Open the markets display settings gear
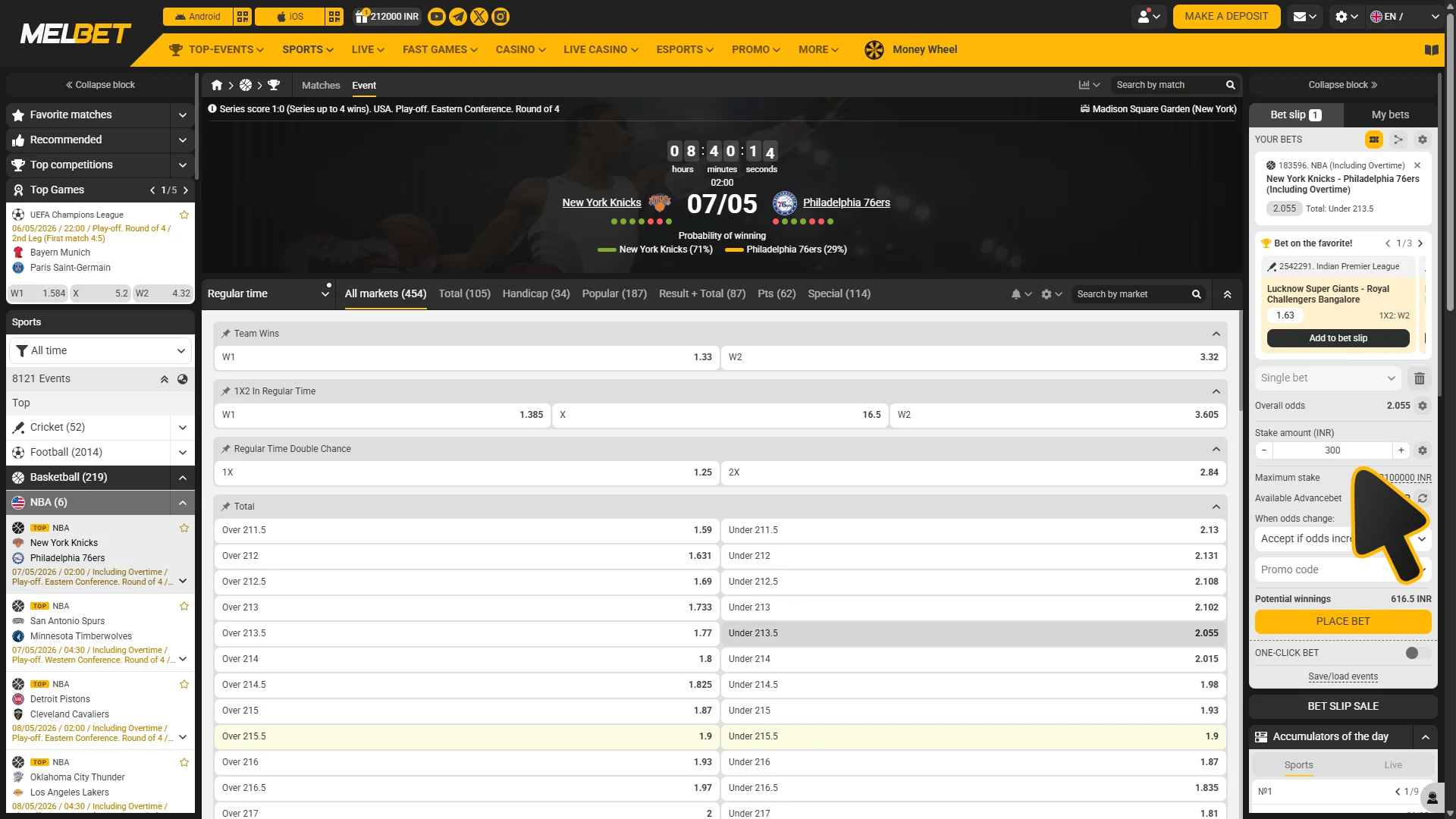This screenshot has height=819, width=1456. (1051, 294)
